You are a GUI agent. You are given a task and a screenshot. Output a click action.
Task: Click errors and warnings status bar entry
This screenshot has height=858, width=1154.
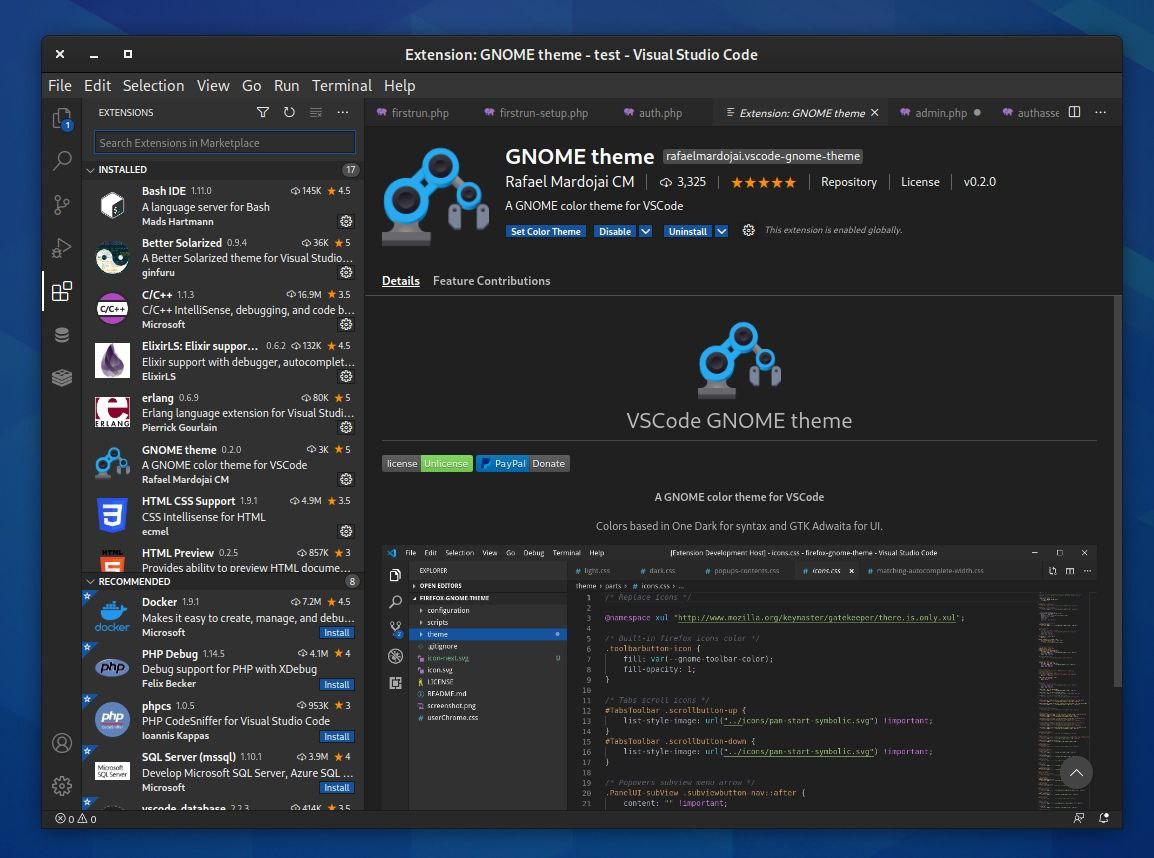[x=76, y=818]
